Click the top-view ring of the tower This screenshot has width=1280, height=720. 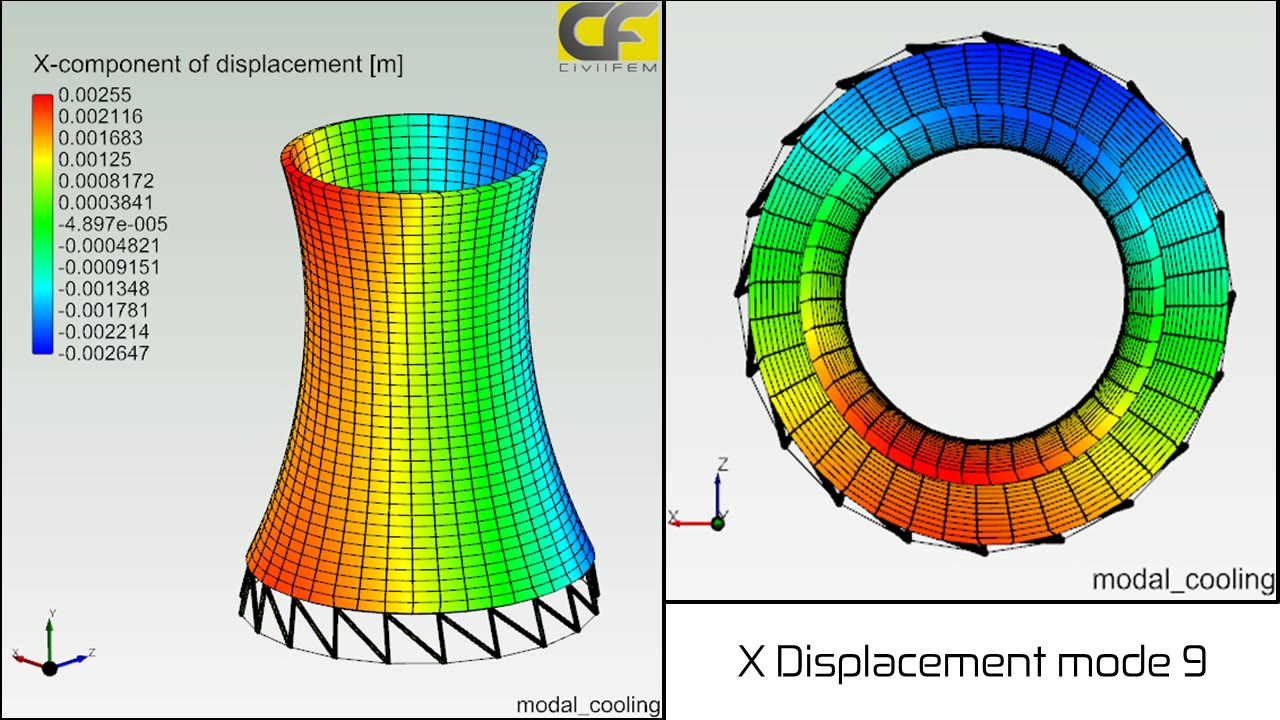[x=987, y=292]
